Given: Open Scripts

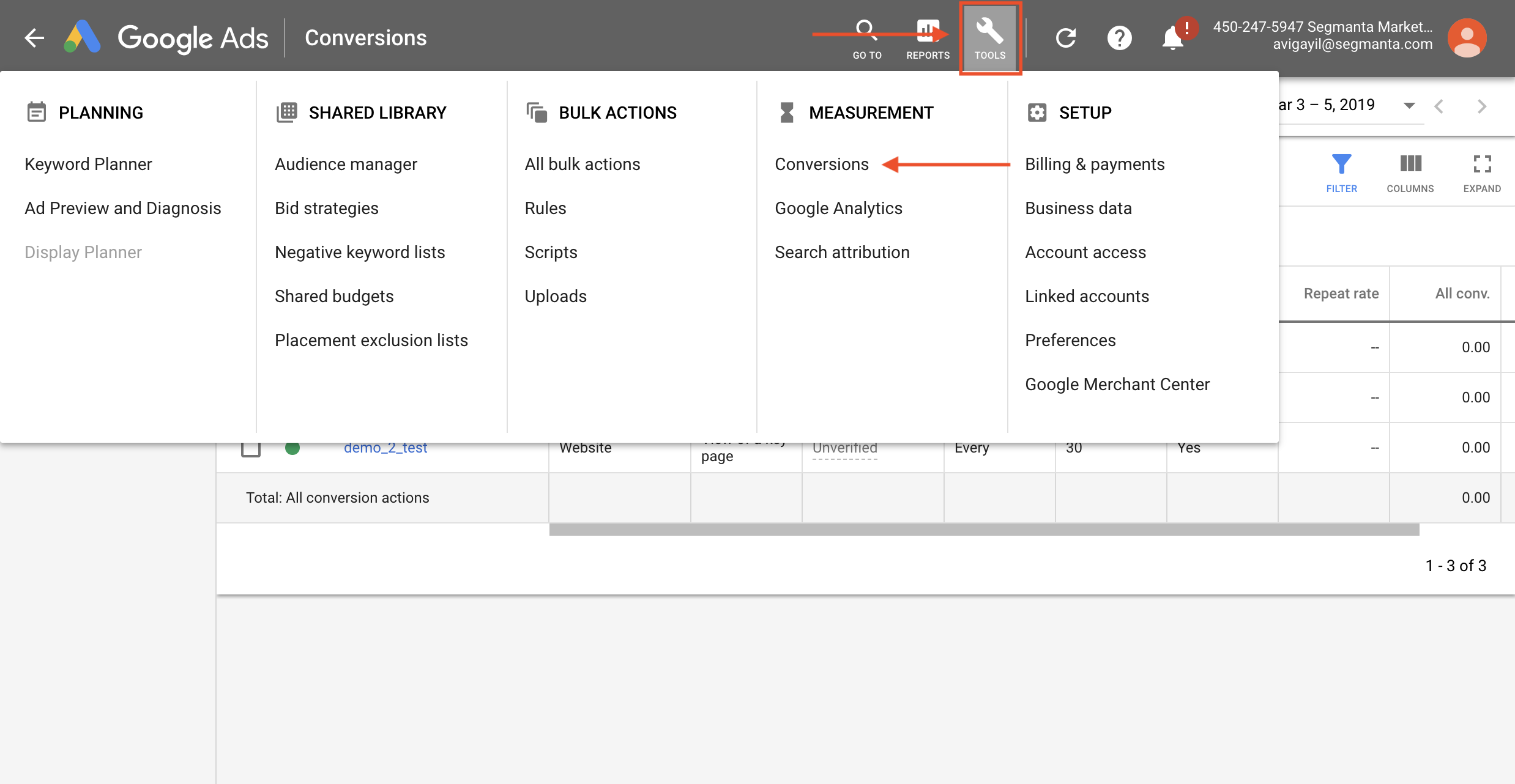Looking at the screenshot, I should [551, 252].
